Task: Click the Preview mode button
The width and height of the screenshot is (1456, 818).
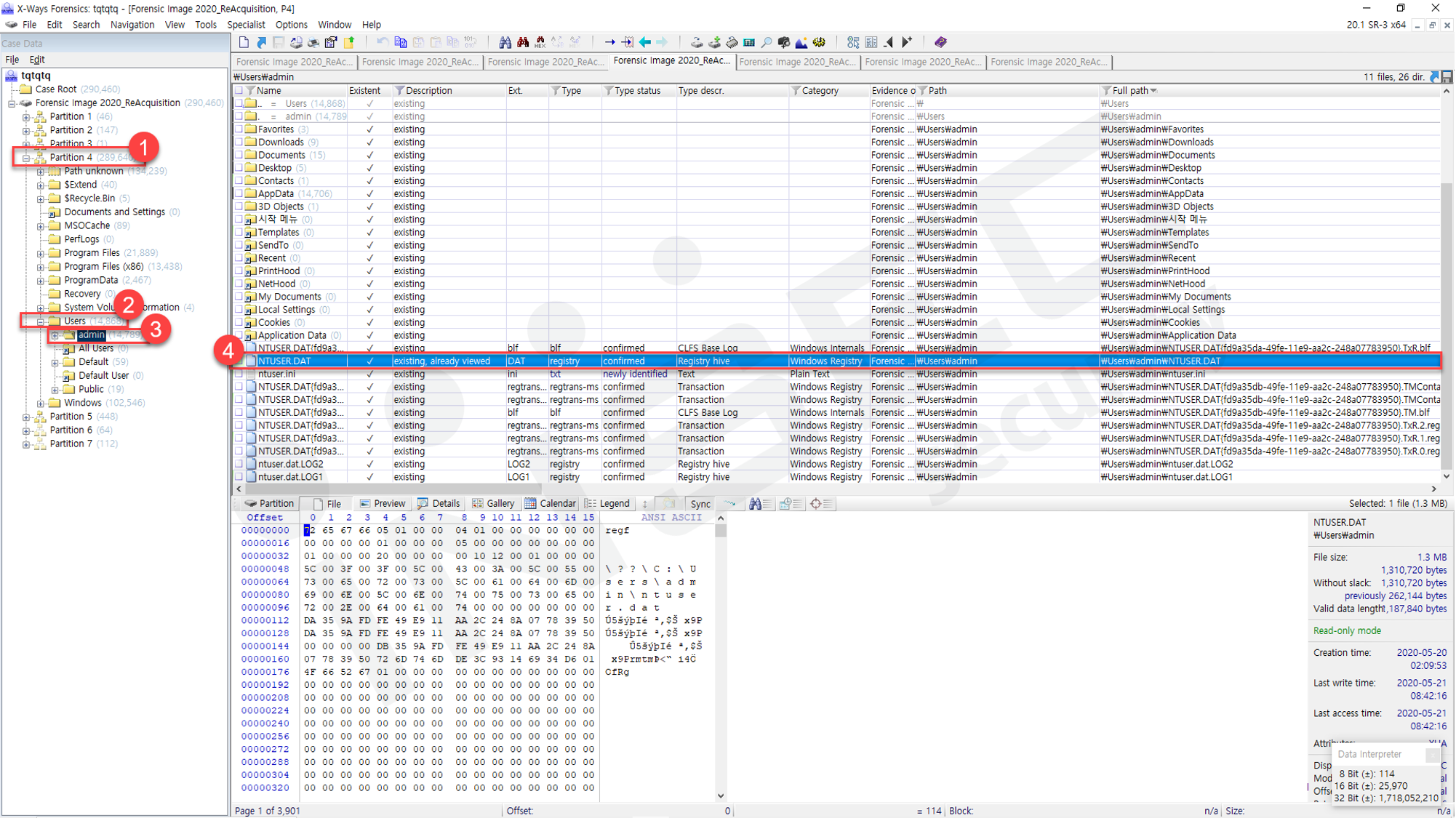Action: point(383,503)
